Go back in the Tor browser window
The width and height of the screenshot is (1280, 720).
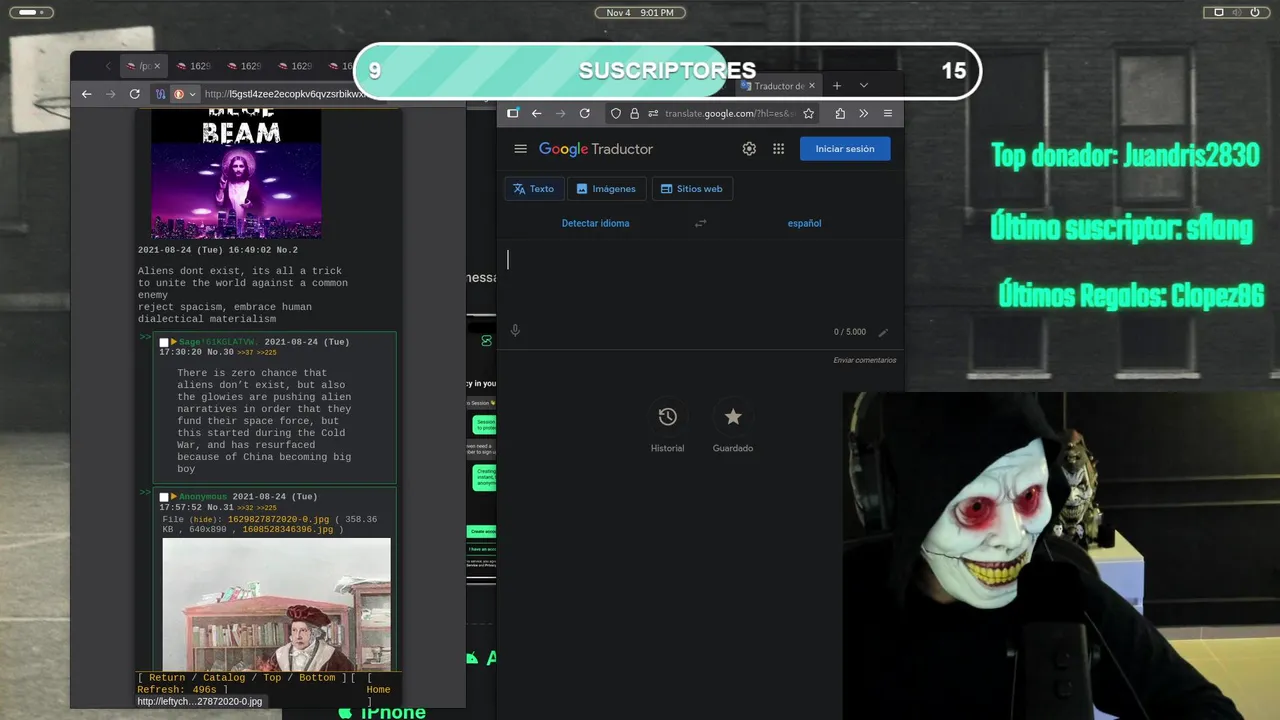pyautogui.click(x=86, y=94)
